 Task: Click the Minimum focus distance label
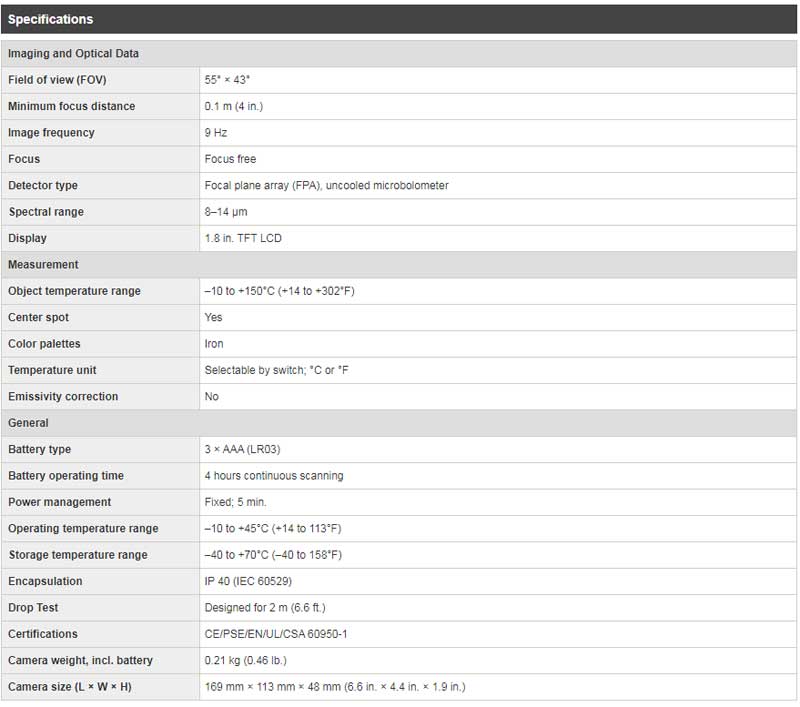(x=71, y=106)
